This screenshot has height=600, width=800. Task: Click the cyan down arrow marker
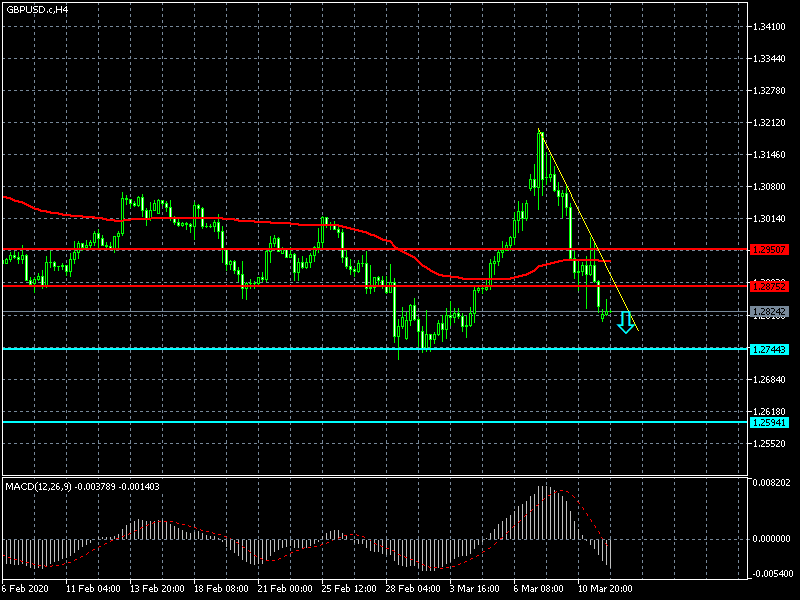(626, 322)
